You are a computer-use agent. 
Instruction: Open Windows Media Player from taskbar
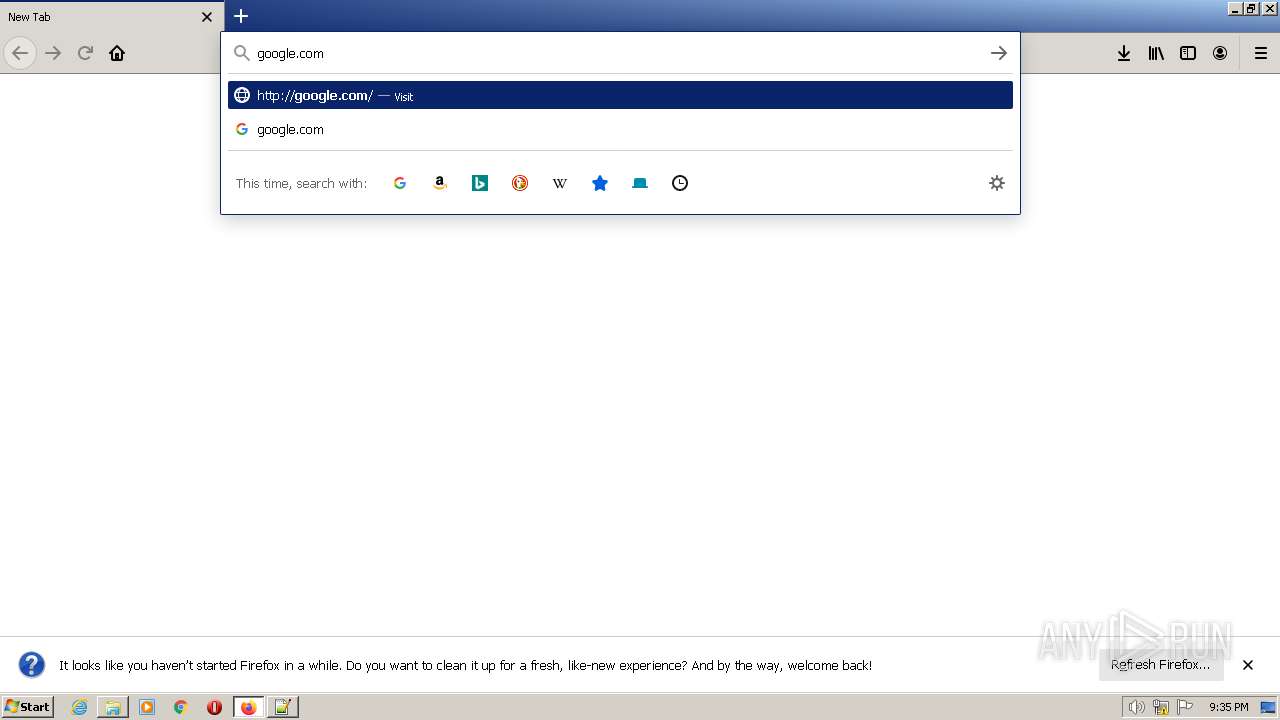(x=147, y=707)
